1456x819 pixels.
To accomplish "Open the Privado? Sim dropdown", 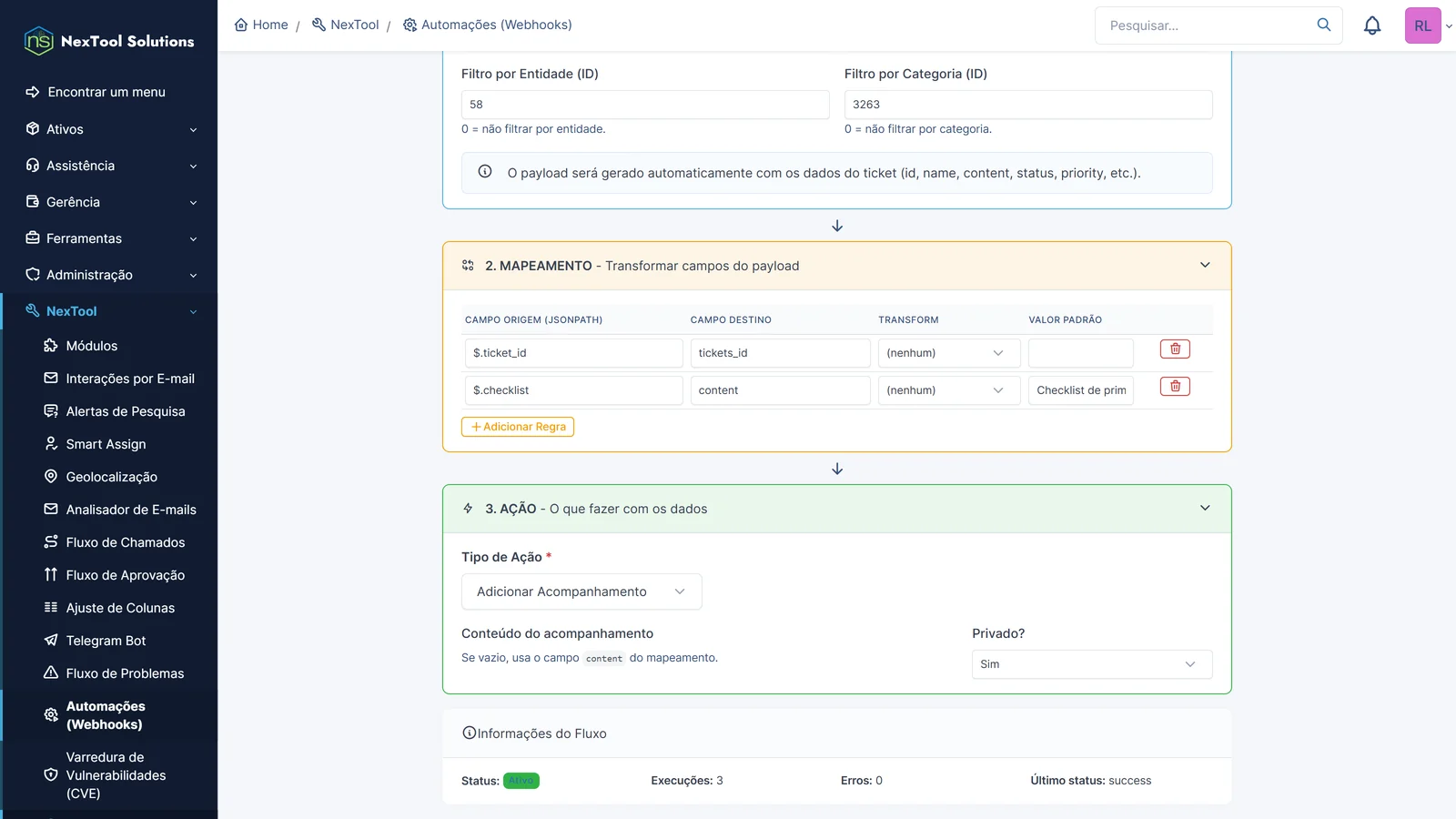I will click(x=1092, y=664).
